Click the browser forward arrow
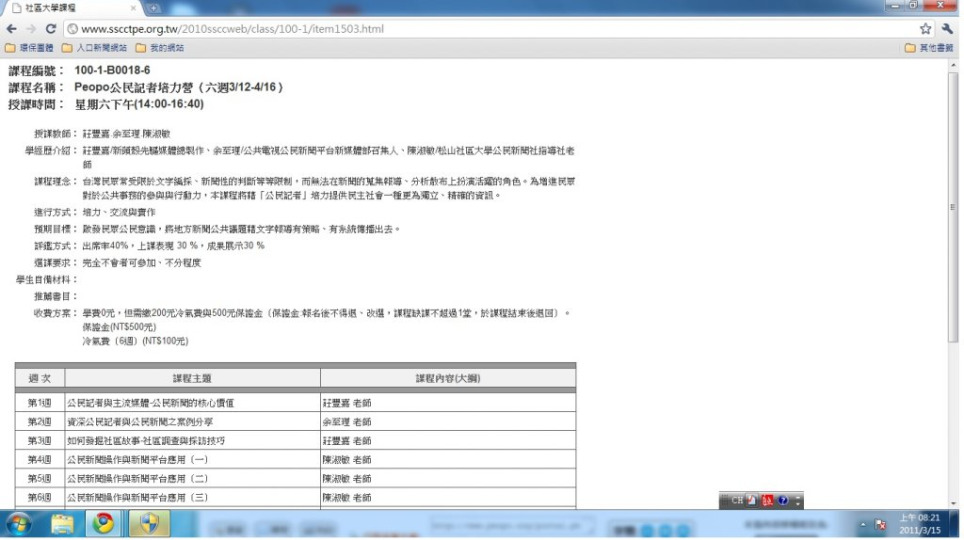The height and width of the screenshot is (540, 964). tap(31, 29)
